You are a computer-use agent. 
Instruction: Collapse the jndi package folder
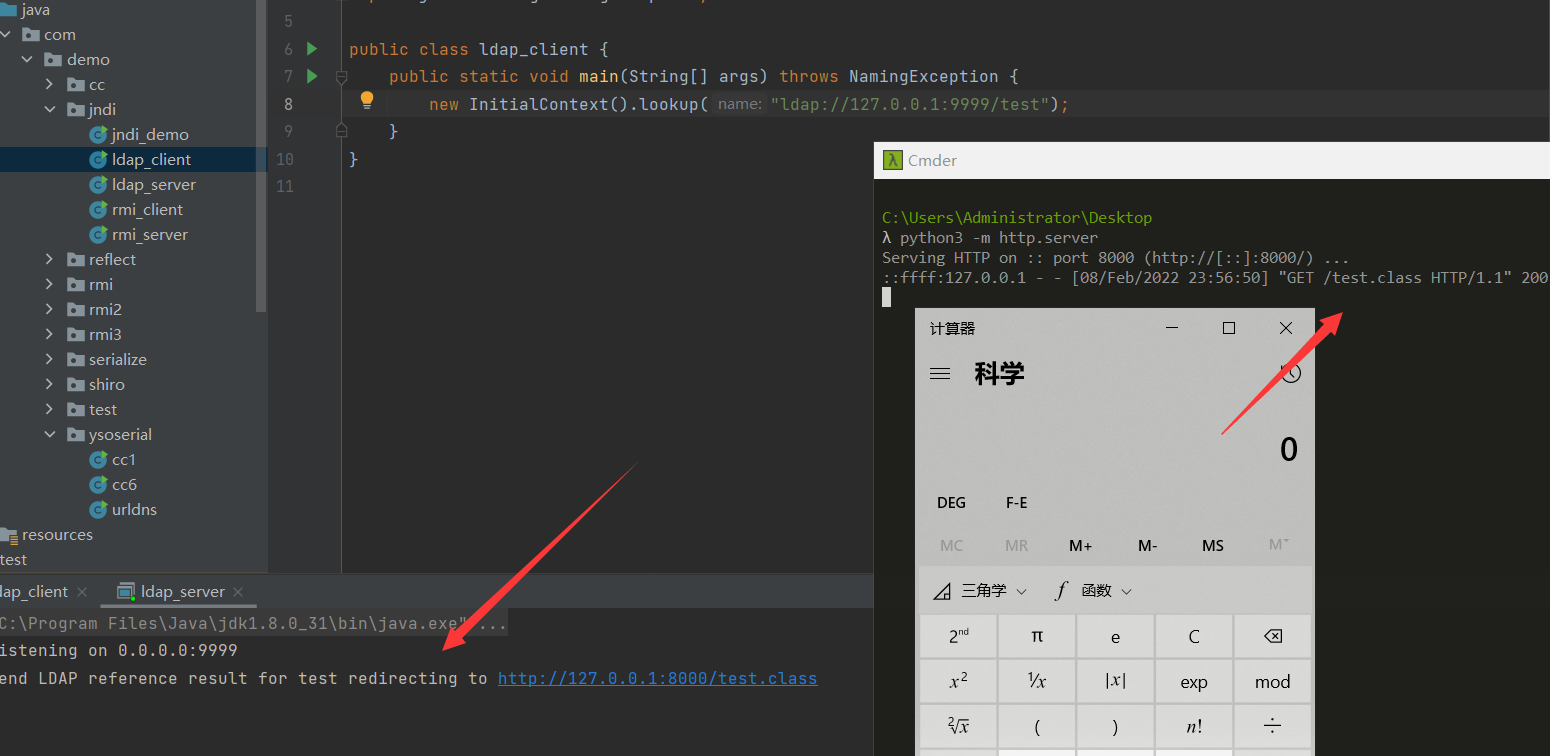click(50, 109)
